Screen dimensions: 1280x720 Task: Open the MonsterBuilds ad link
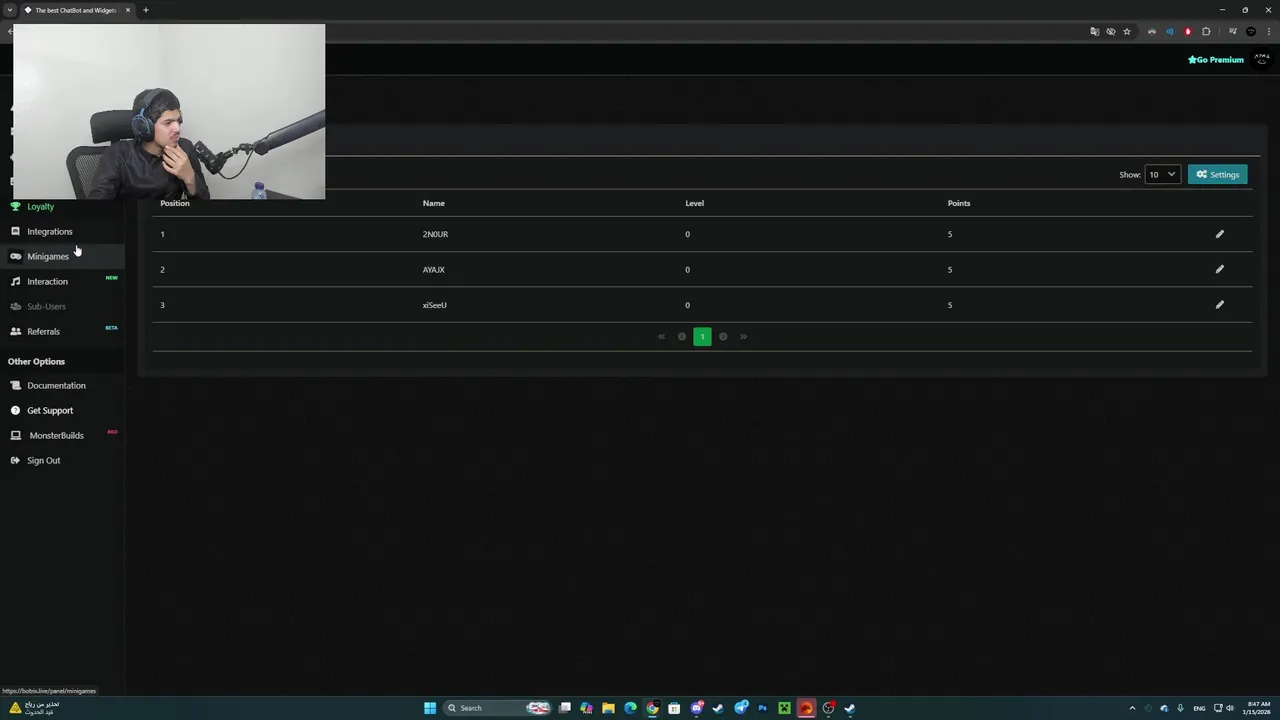(56, 435)
